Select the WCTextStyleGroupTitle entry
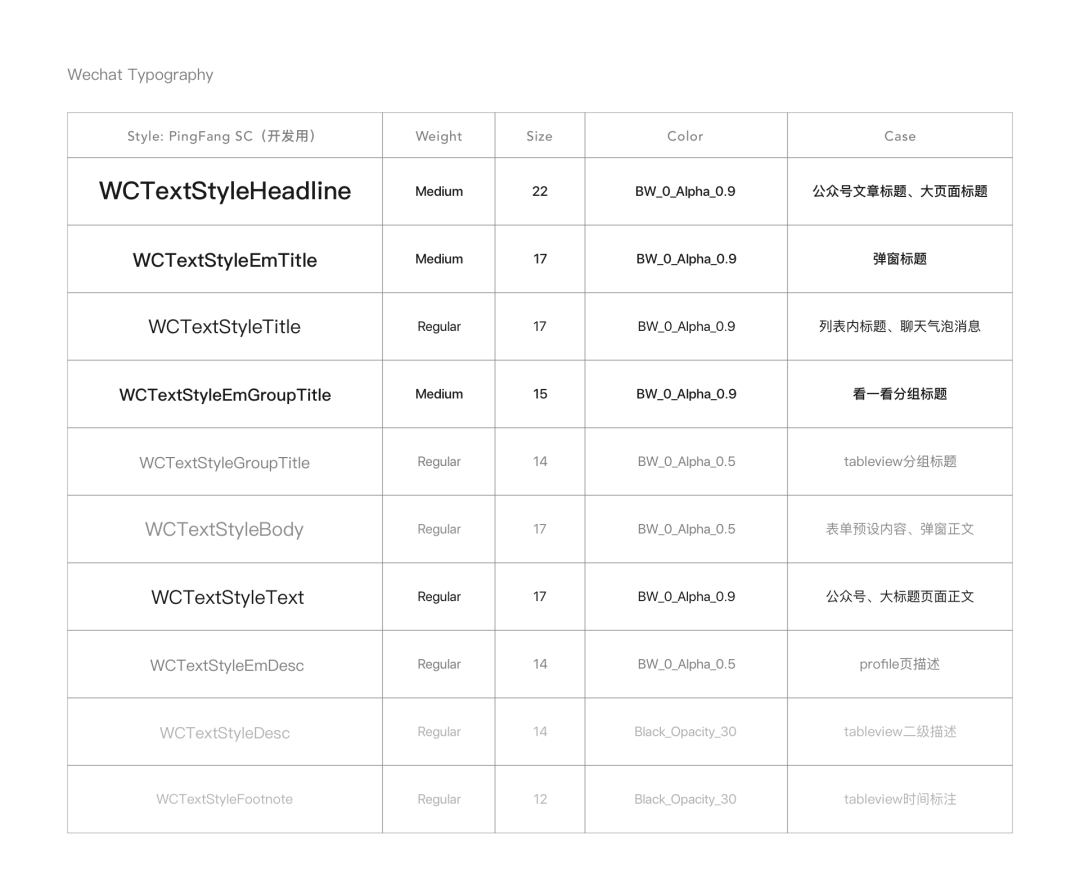Screen dimensions: 1080x896 pyautogui.click(x=225, y=463)
